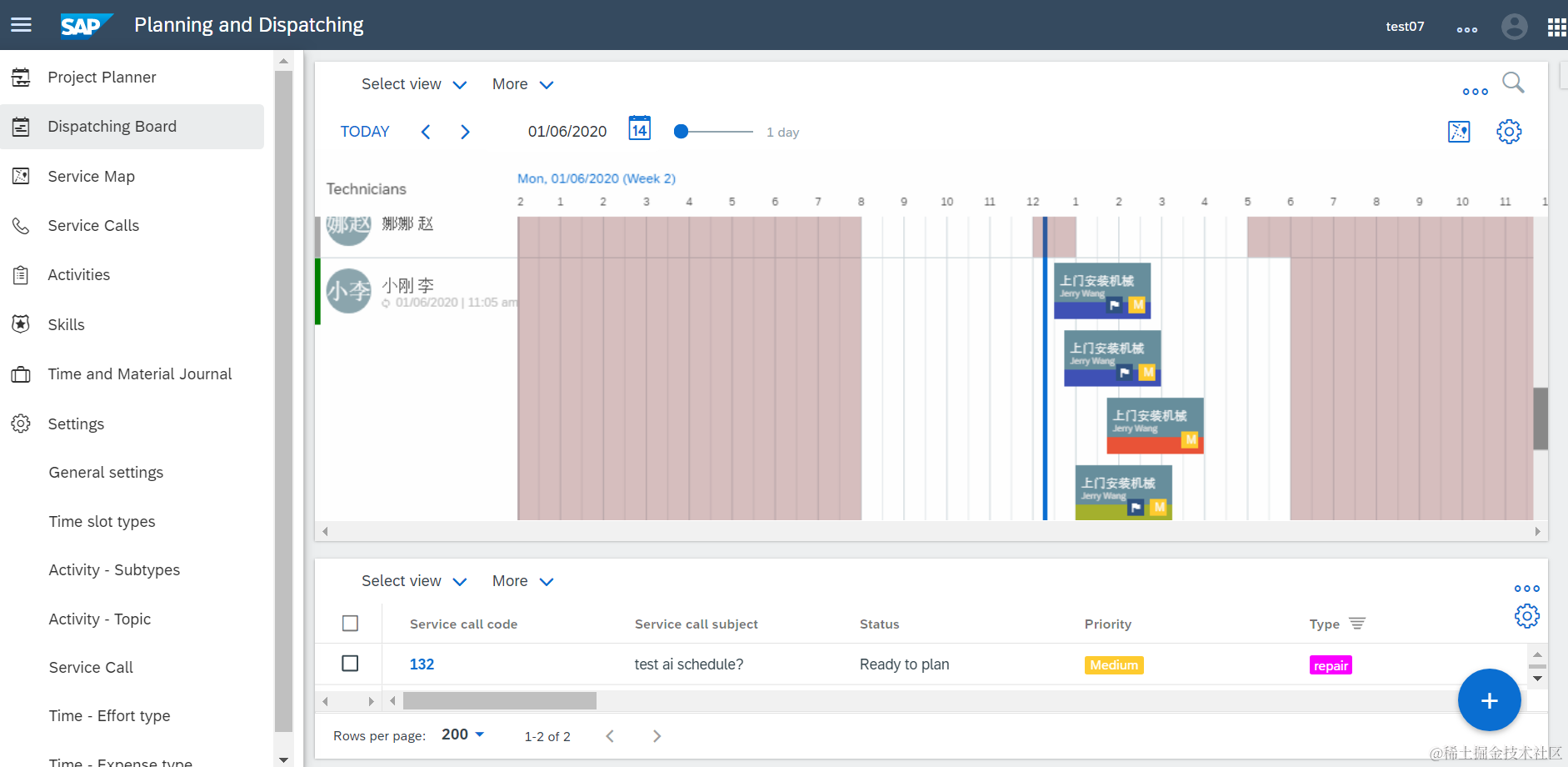1568x767 pixels.
Task: Open the user profile avatar
Action: coord(1514,27)
